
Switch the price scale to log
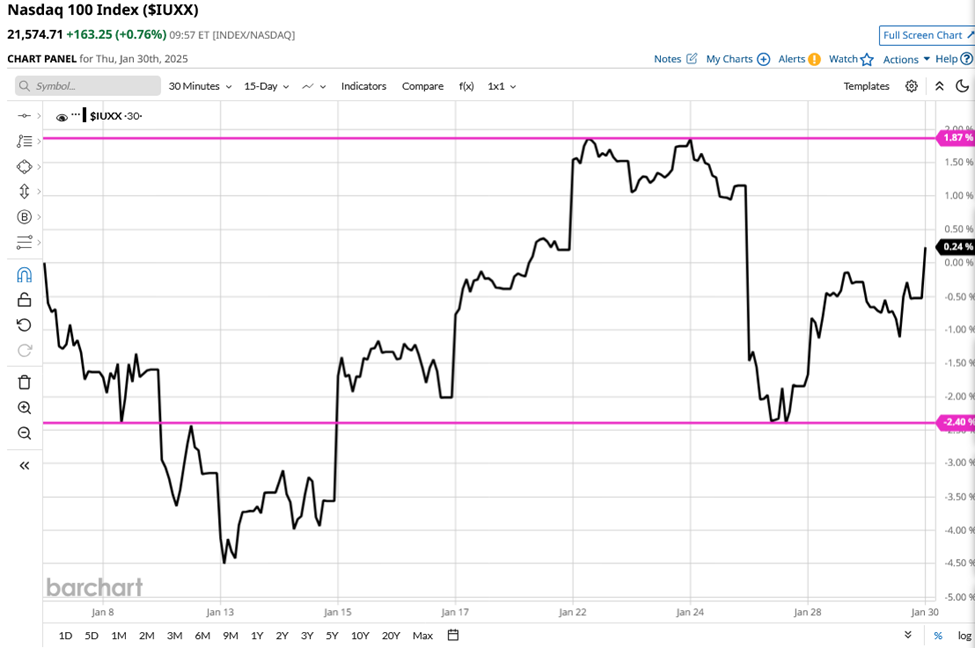(x=964, y=635)
